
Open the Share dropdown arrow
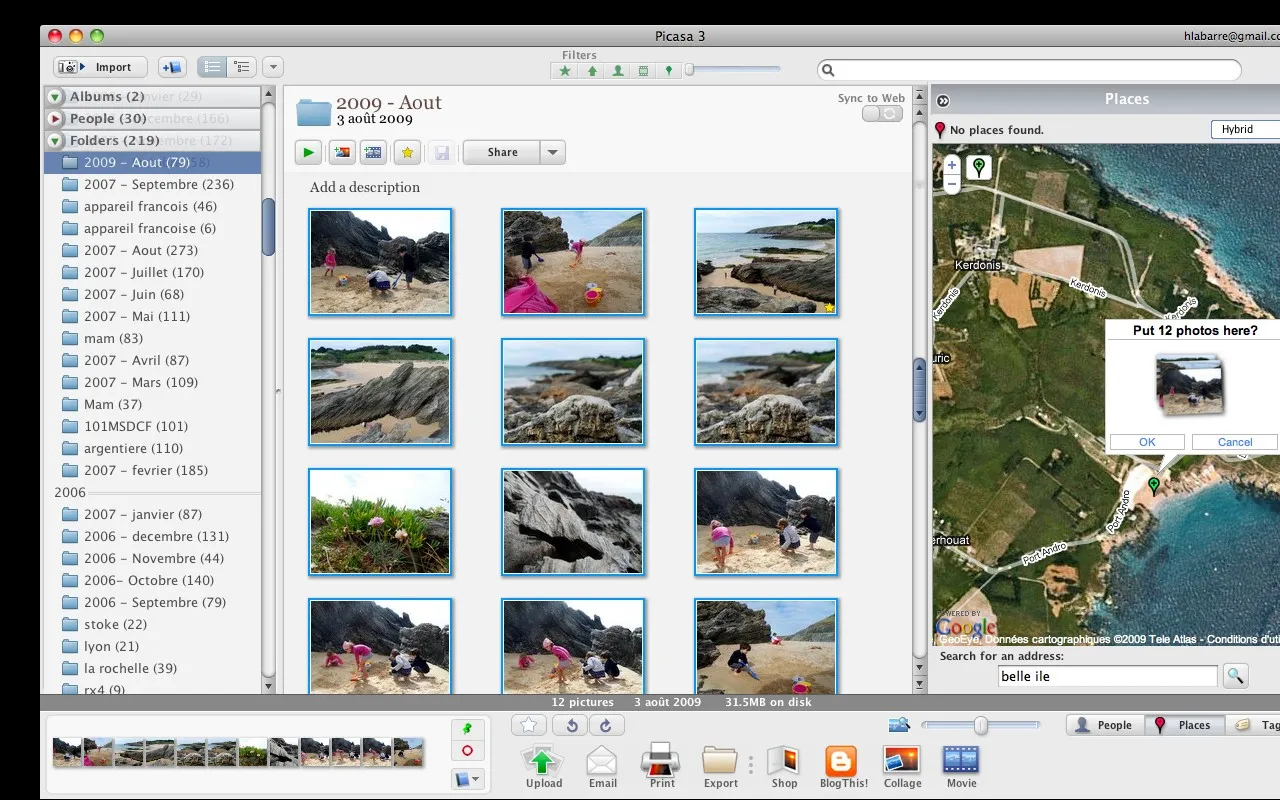coord(553,153)
